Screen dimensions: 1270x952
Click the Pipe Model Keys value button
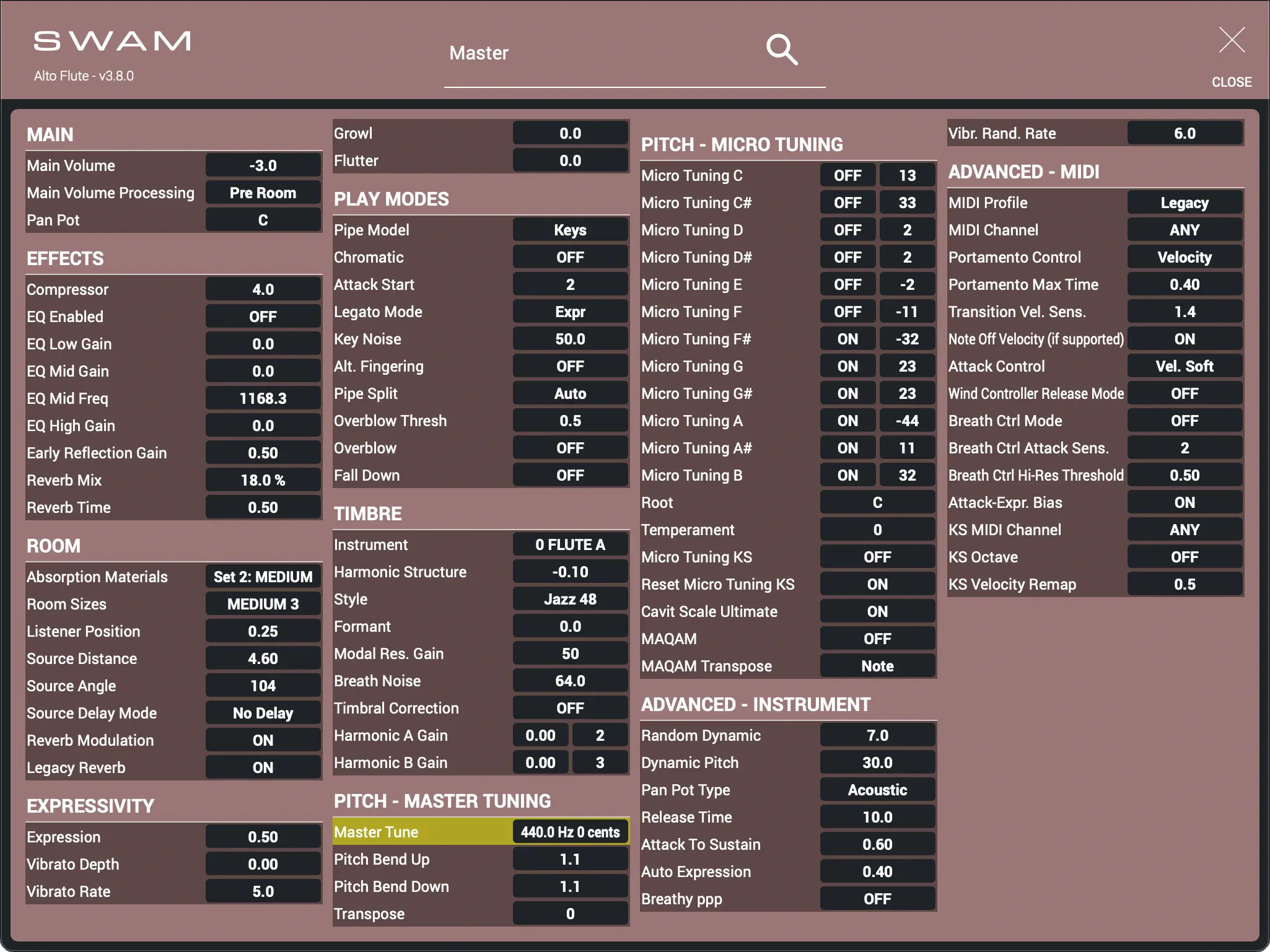pyautogui.click(x=569, y=230)
